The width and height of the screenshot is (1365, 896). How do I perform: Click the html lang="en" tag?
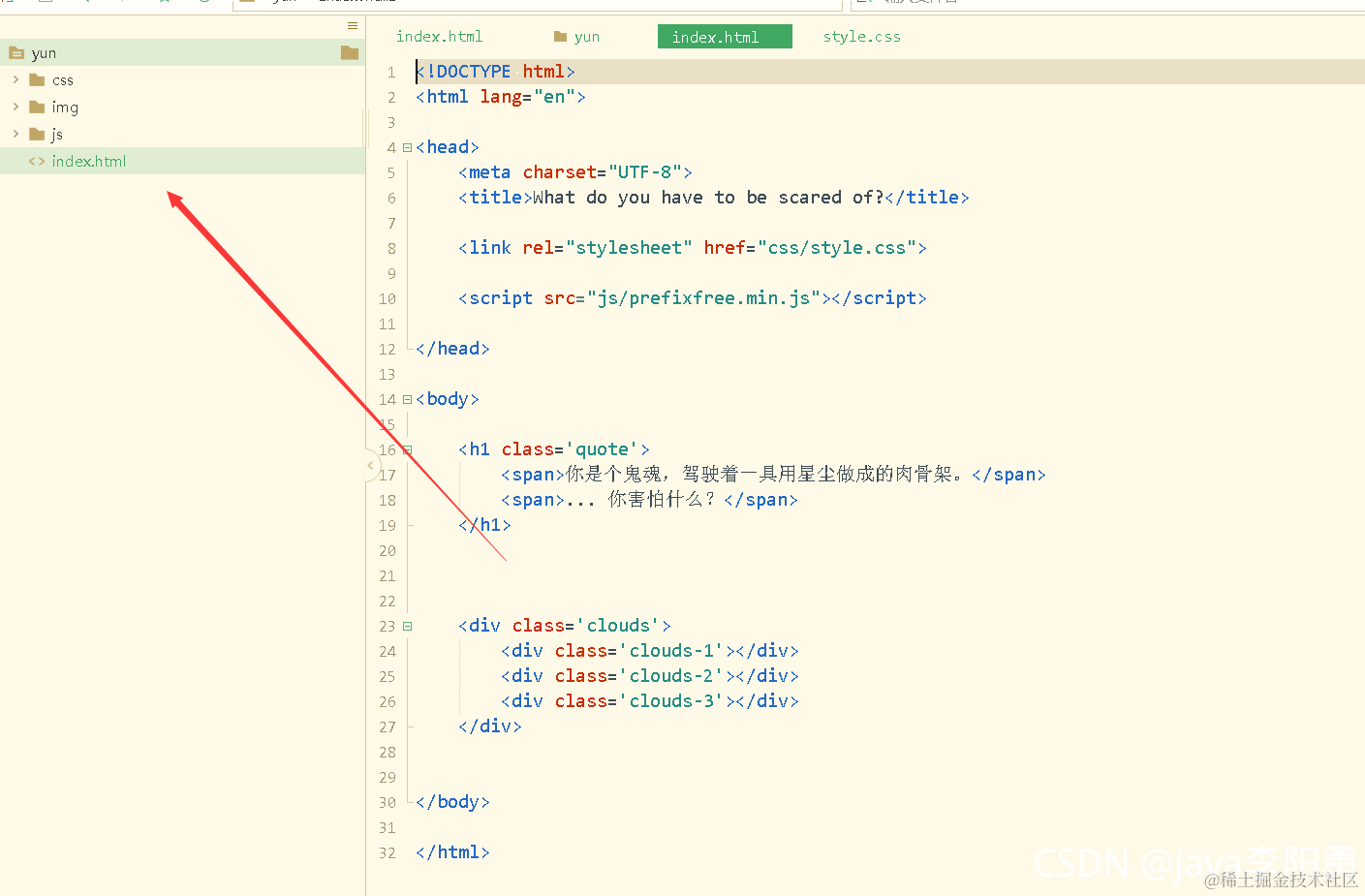(501, 97)
